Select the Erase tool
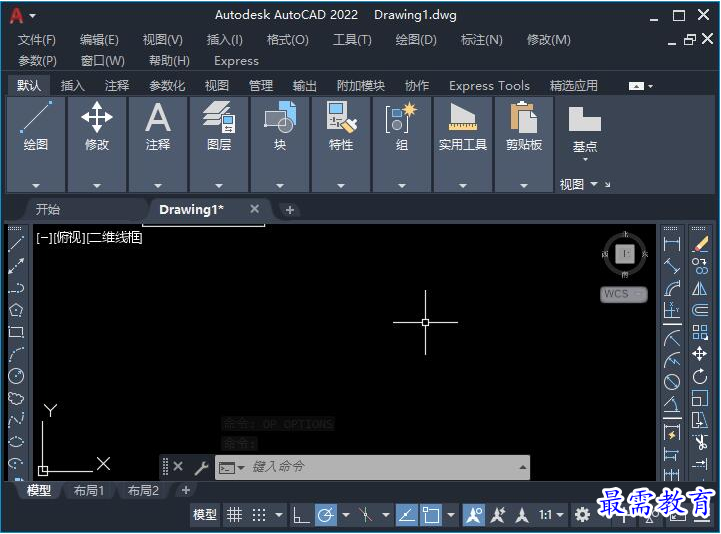Viewport: 721px width, 534px height. tap(700, 244)
